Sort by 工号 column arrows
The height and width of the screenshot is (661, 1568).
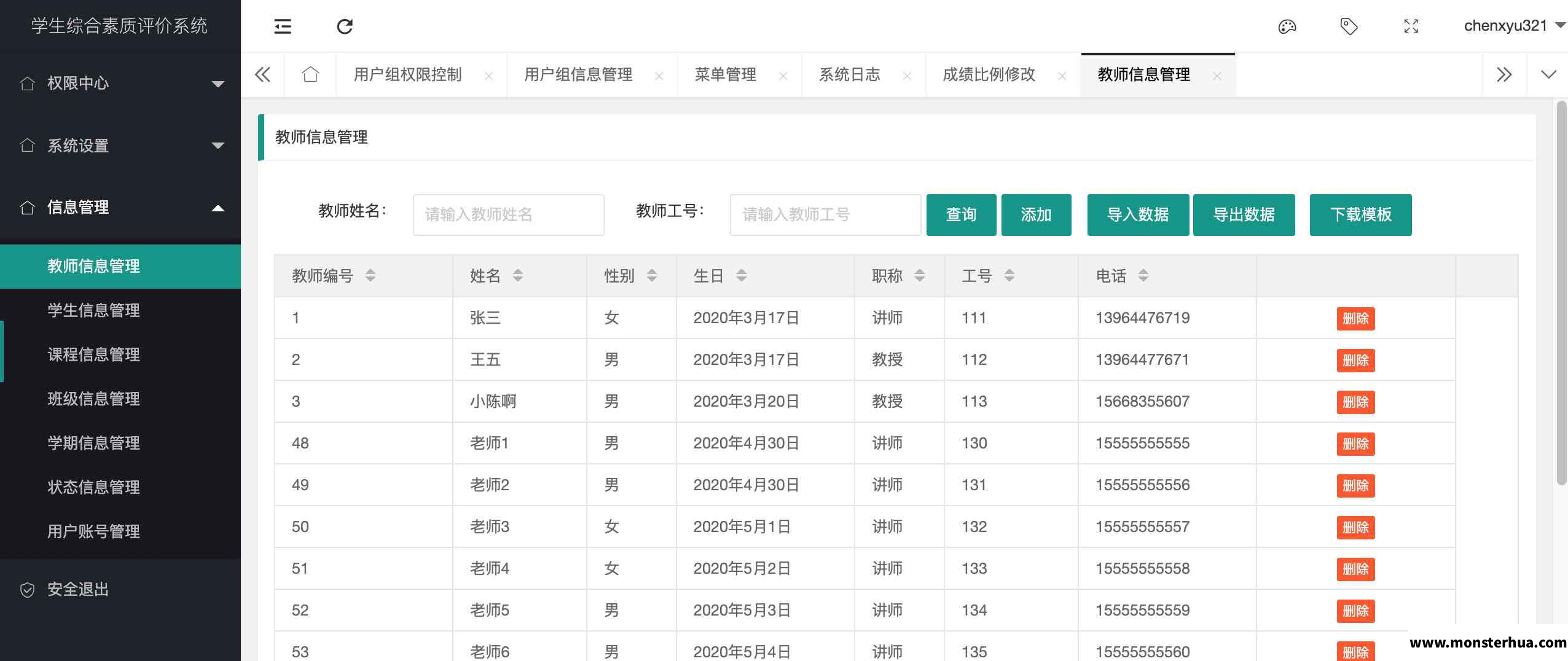[1009, 275]
